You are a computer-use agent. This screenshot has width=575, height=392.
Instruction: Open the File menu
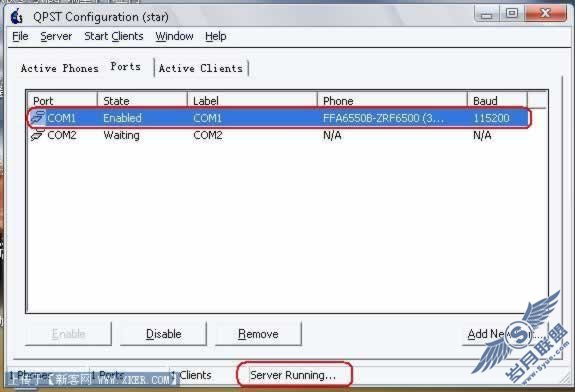pyautogui.click(x=20, y=36)
